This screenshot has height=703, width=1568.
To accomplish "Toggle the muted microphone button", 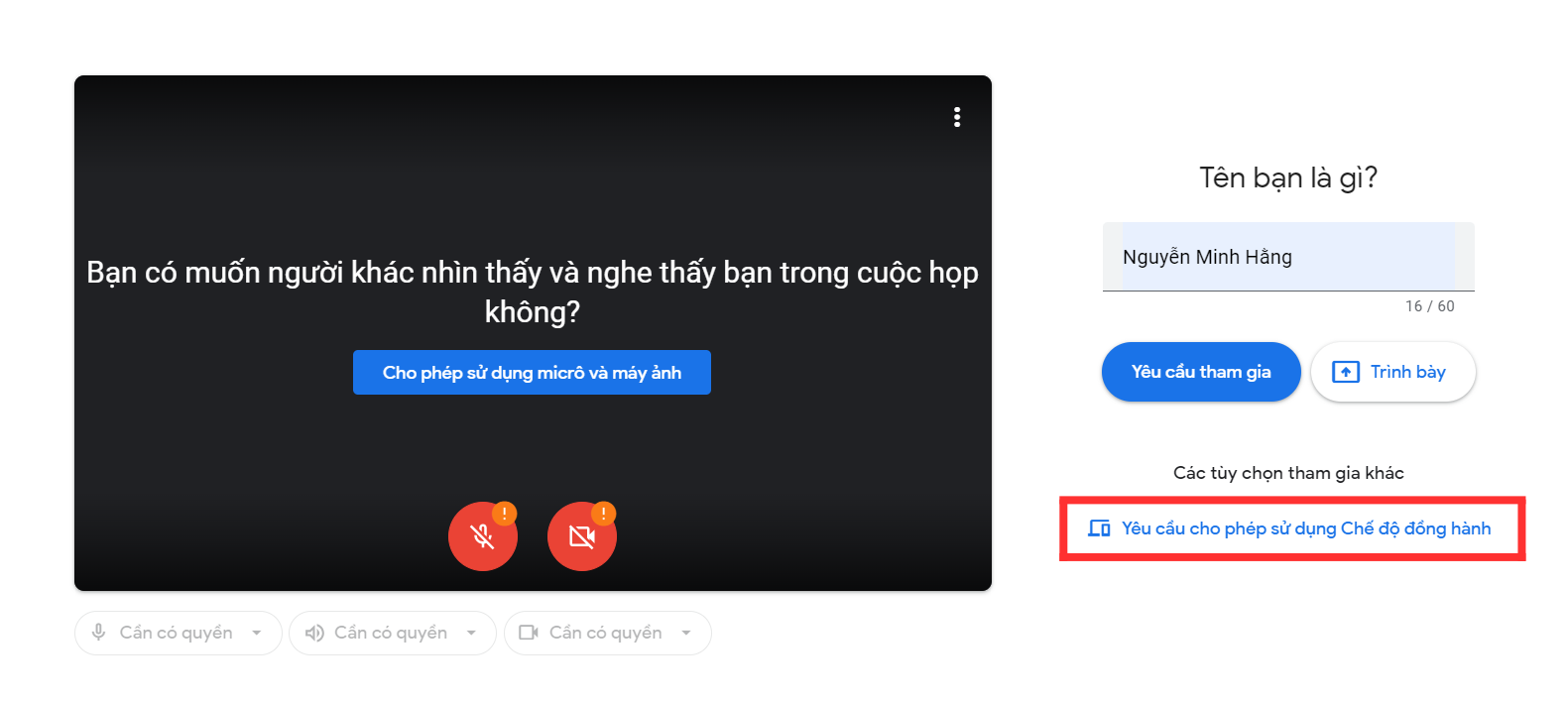I will [483, 536].
